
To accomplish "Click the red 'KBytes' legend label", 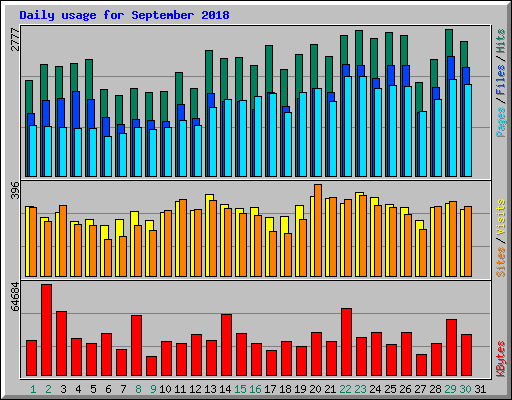I will click(501, 359).
